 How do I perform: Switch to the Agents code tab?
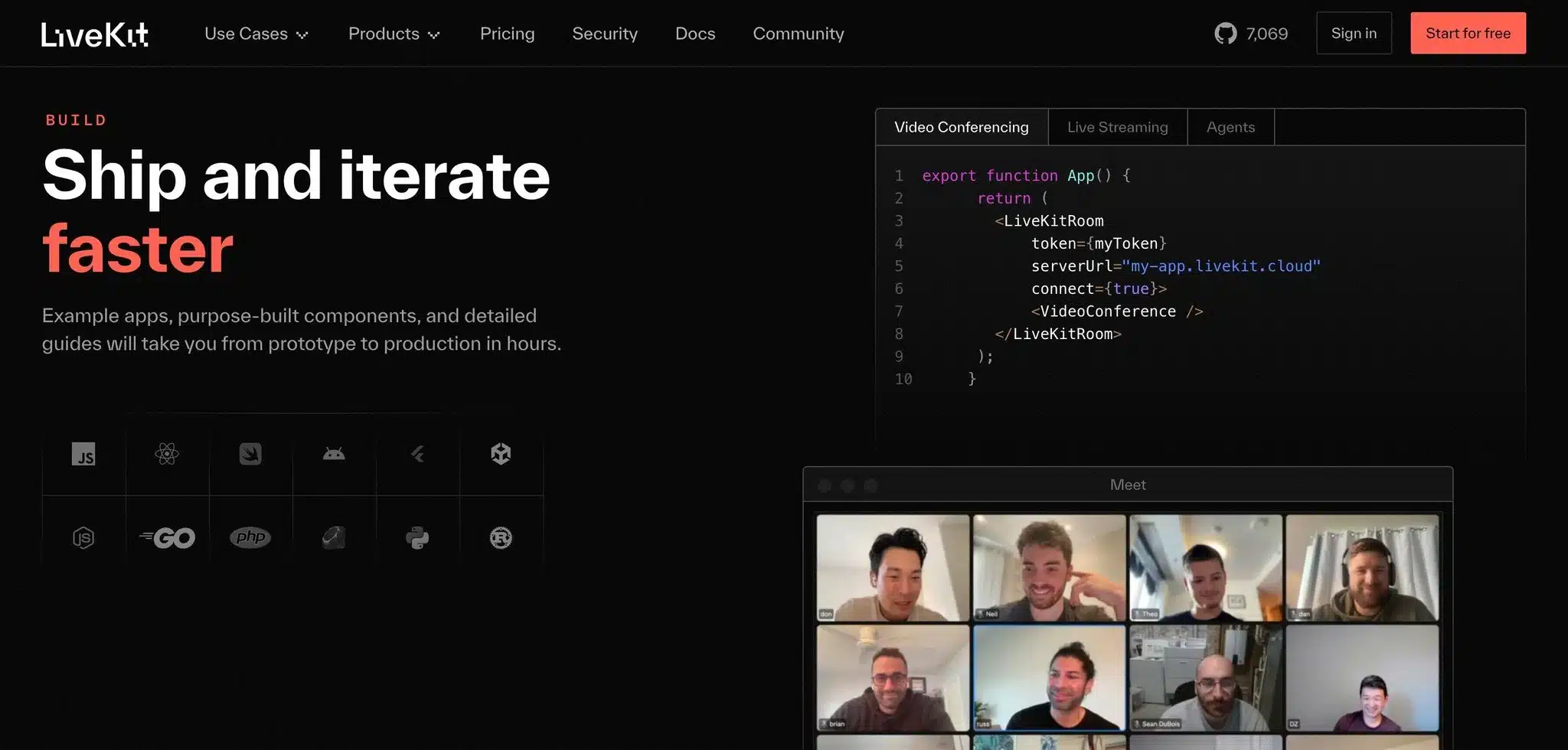pyautogui.click(x=1231, y=127)
